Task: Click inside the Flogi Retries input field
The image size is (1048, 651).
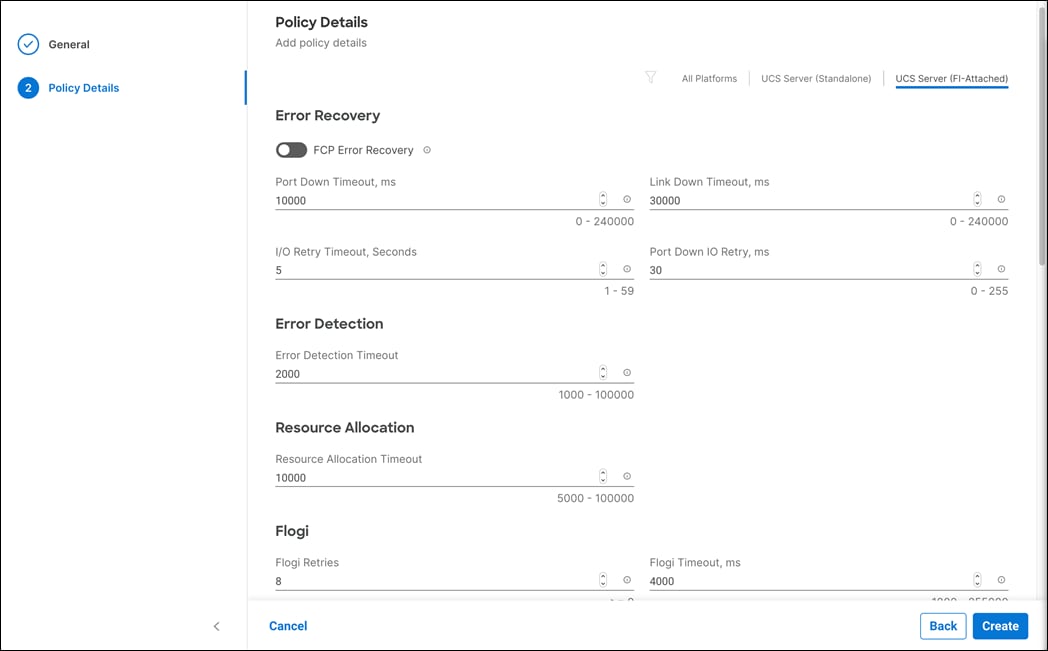Action: pos(400,580)
